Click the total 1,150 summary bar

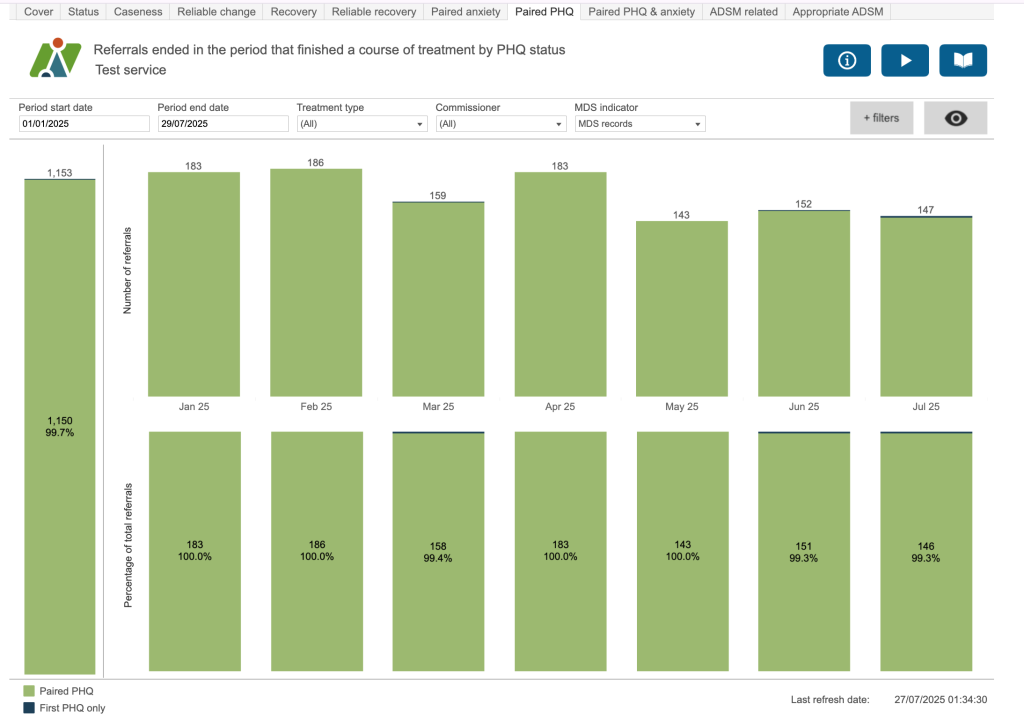pyautogui.click(x=60, y=426)
